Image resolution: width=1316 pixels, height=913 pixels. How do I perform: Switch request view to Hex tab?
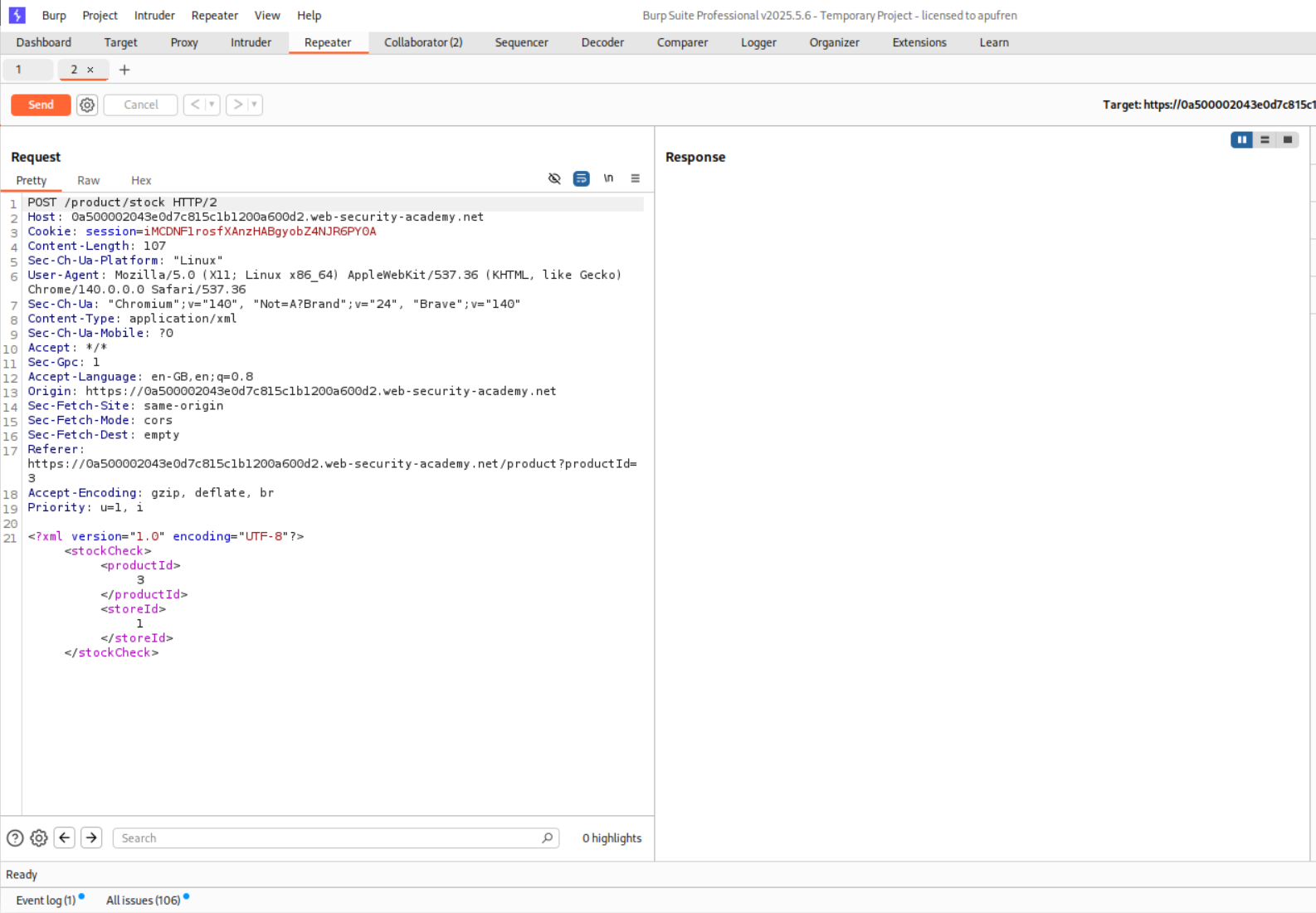tap(141, 180)
